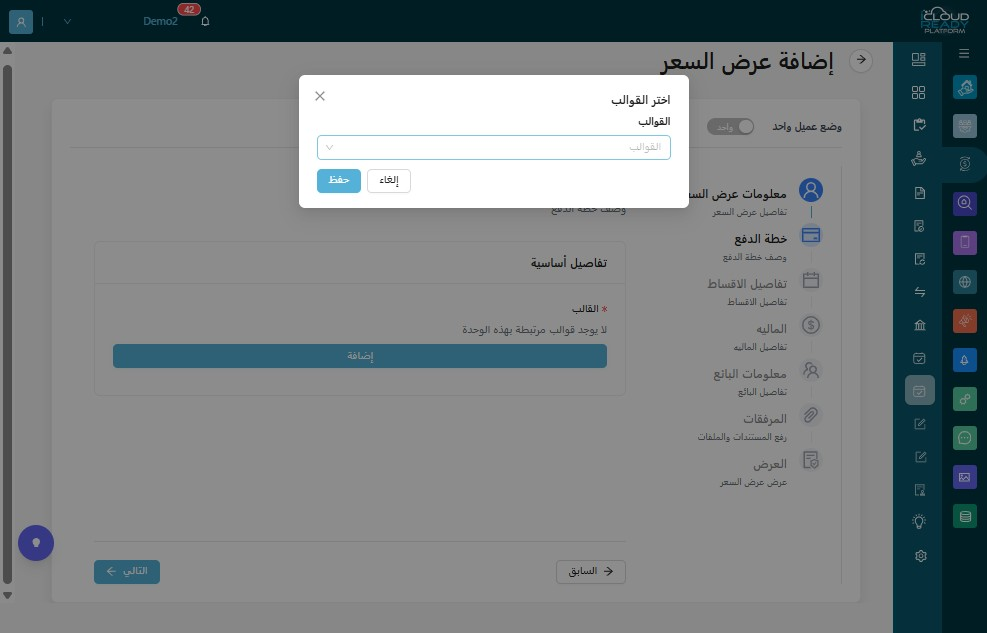987x633 pixels.
Task: Open the plain document sidebar icon
Action: point(919,193)
